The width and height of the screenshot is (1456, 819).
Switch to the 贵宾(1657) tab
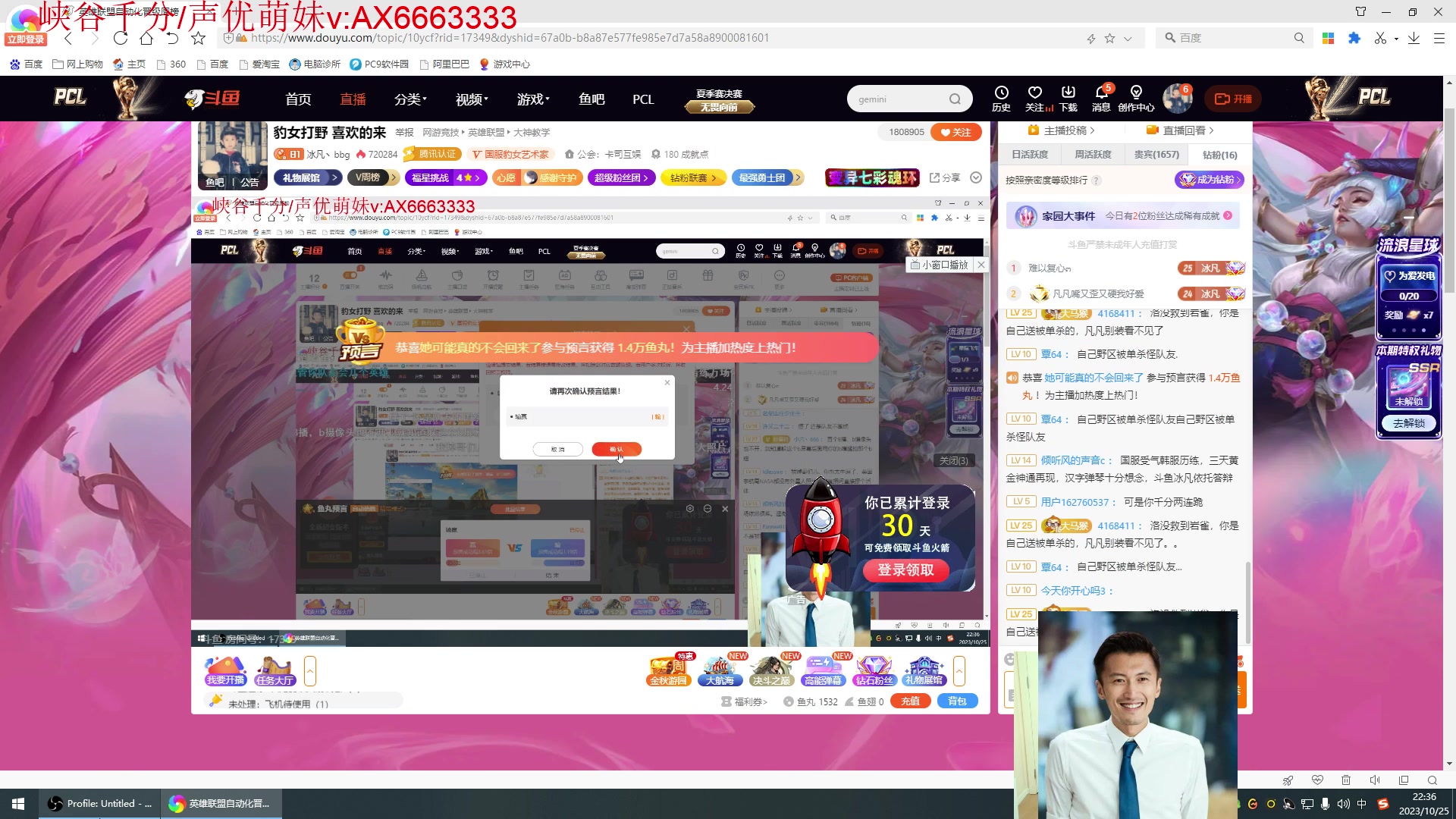tap(1156, 155)
